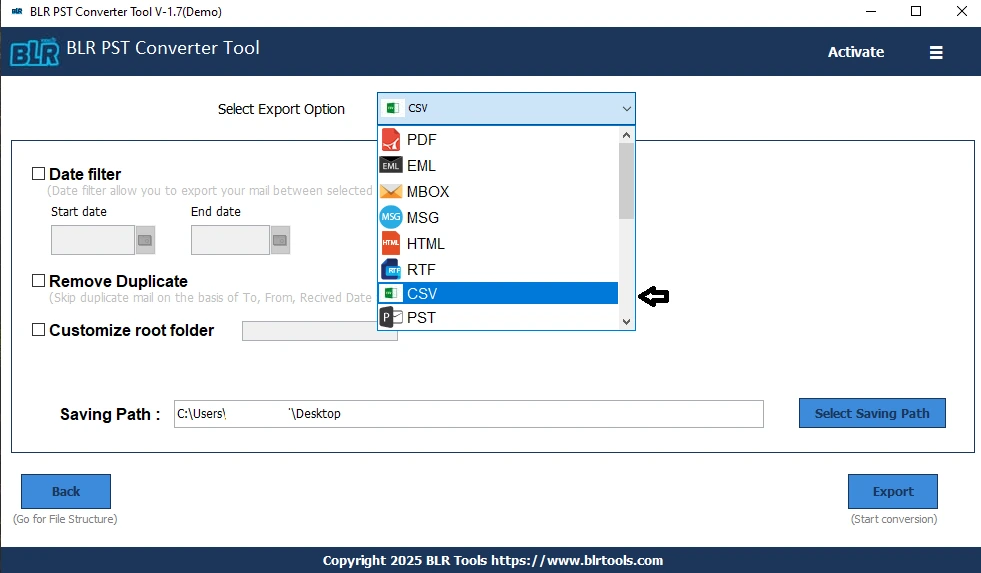Image resolution: width=981 pixels, height=573 pixels.
Task: Click the RTF document icon
Action: pos(391,270)
